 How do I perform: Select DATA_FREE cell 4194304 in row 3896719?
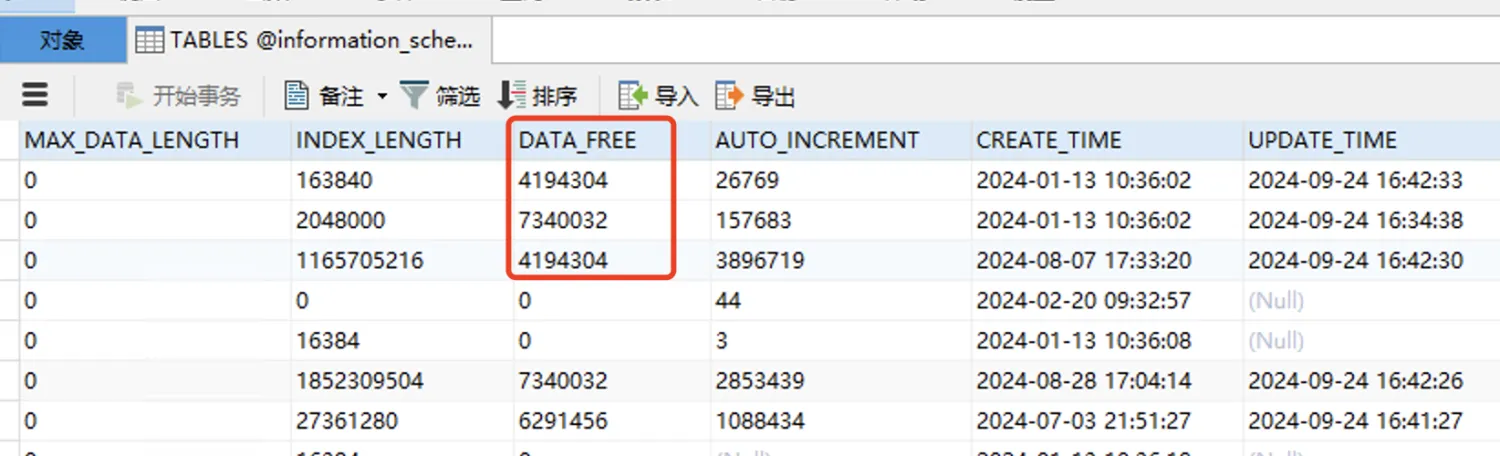tap(612, 260)
